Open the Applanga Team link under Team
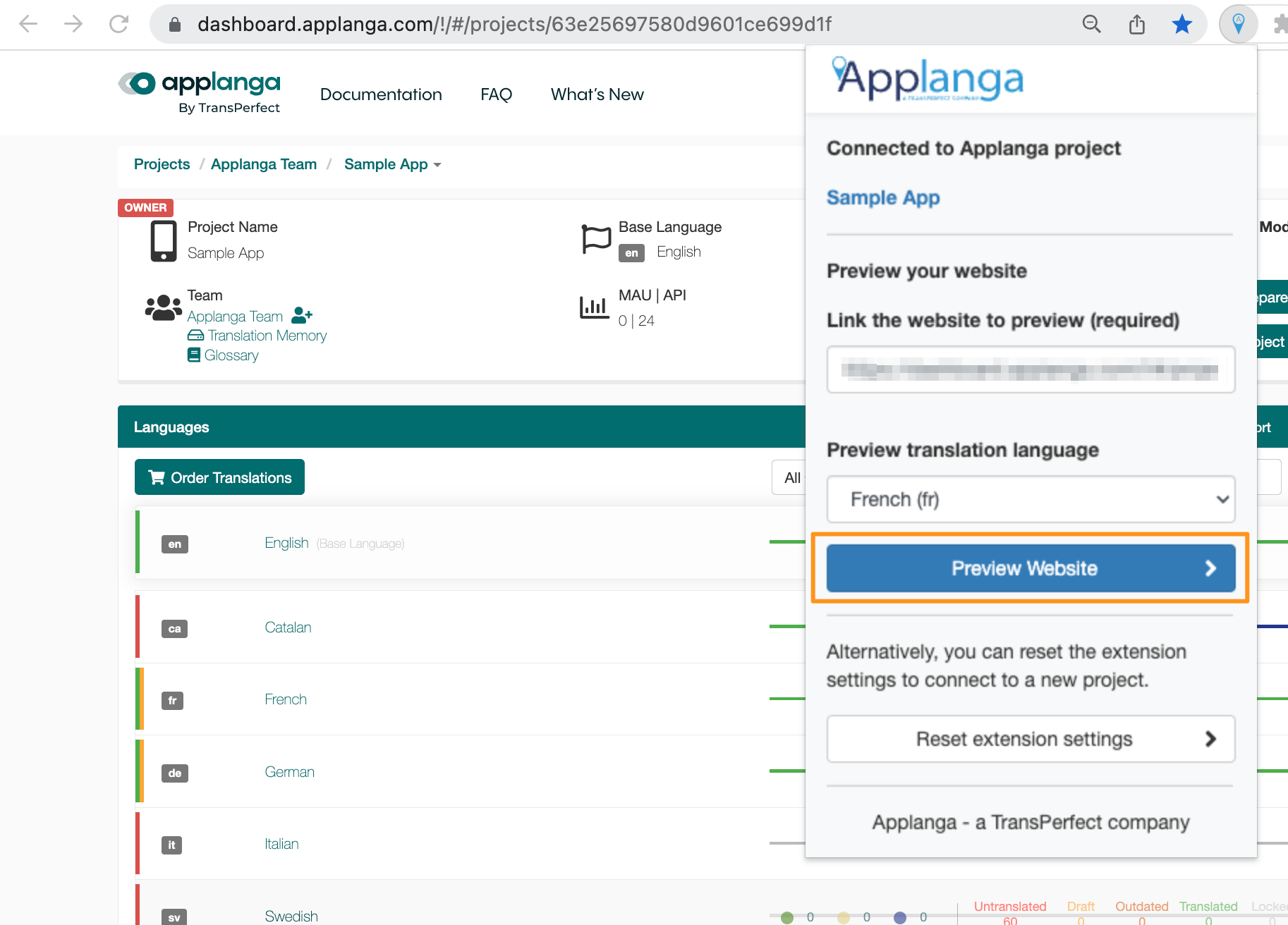 [235, 317]
